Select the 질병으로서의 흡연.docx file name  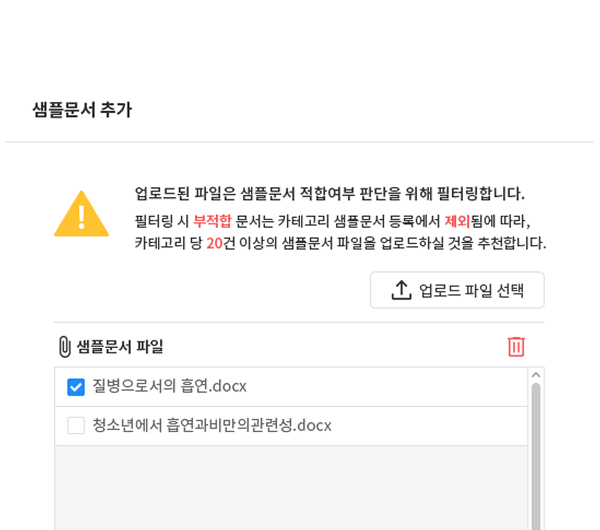click(x=170, y=386)
